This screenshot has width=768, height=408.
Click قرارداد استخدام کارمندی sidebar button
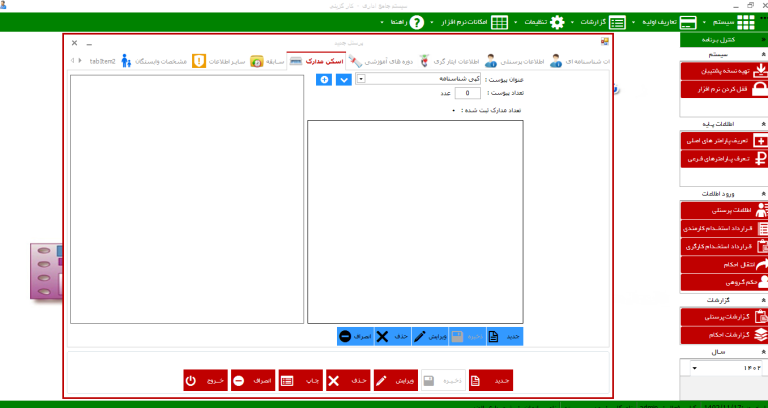click(x=724, y=228)
